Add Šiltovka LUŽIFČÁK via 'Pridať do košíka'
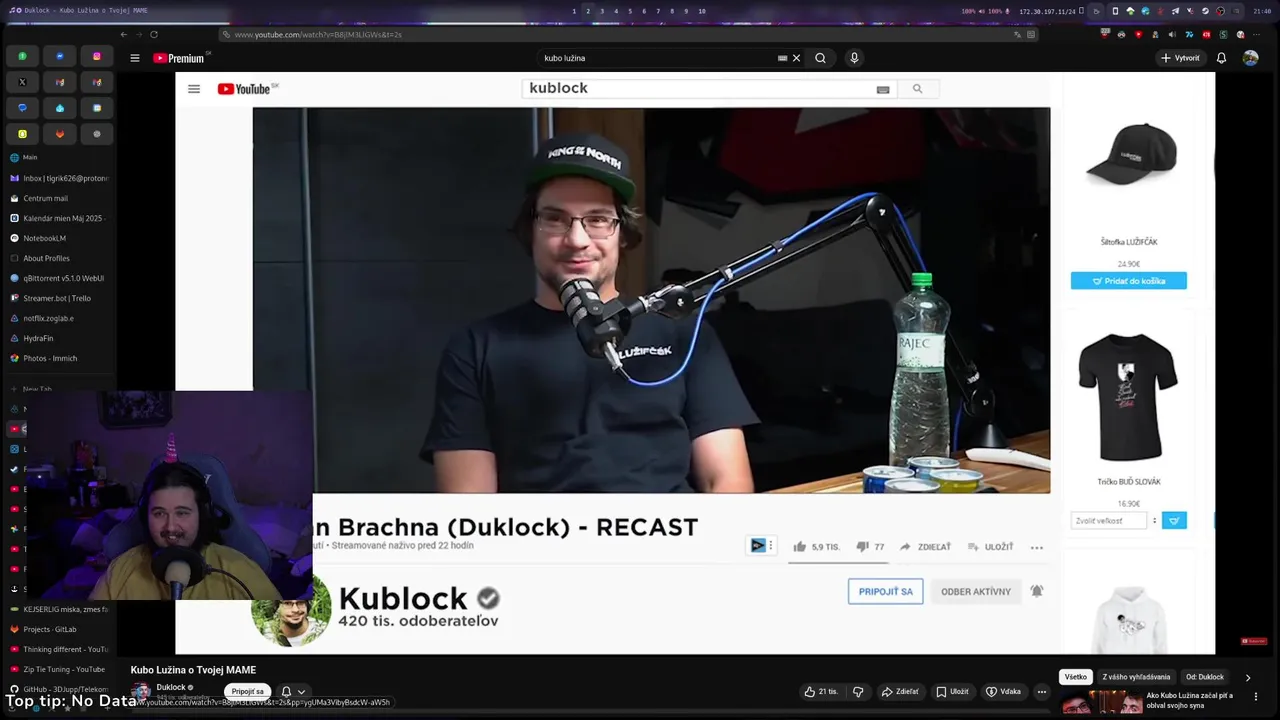The height and width of the screenshot is (720, 1280). click(x=1129, y=281)
